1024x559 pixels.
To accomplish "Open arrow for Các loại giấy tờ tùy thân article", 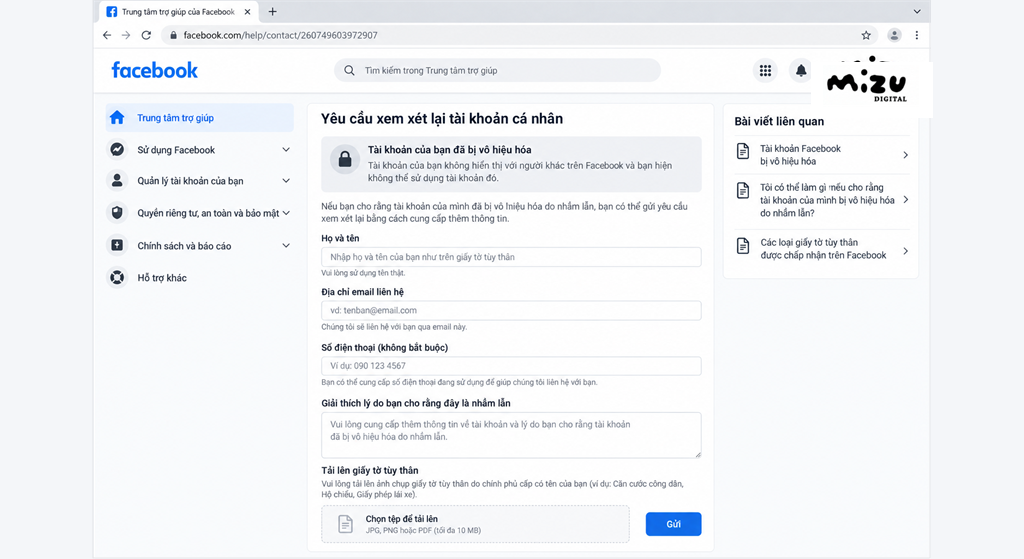I will (x=905, y=251).
